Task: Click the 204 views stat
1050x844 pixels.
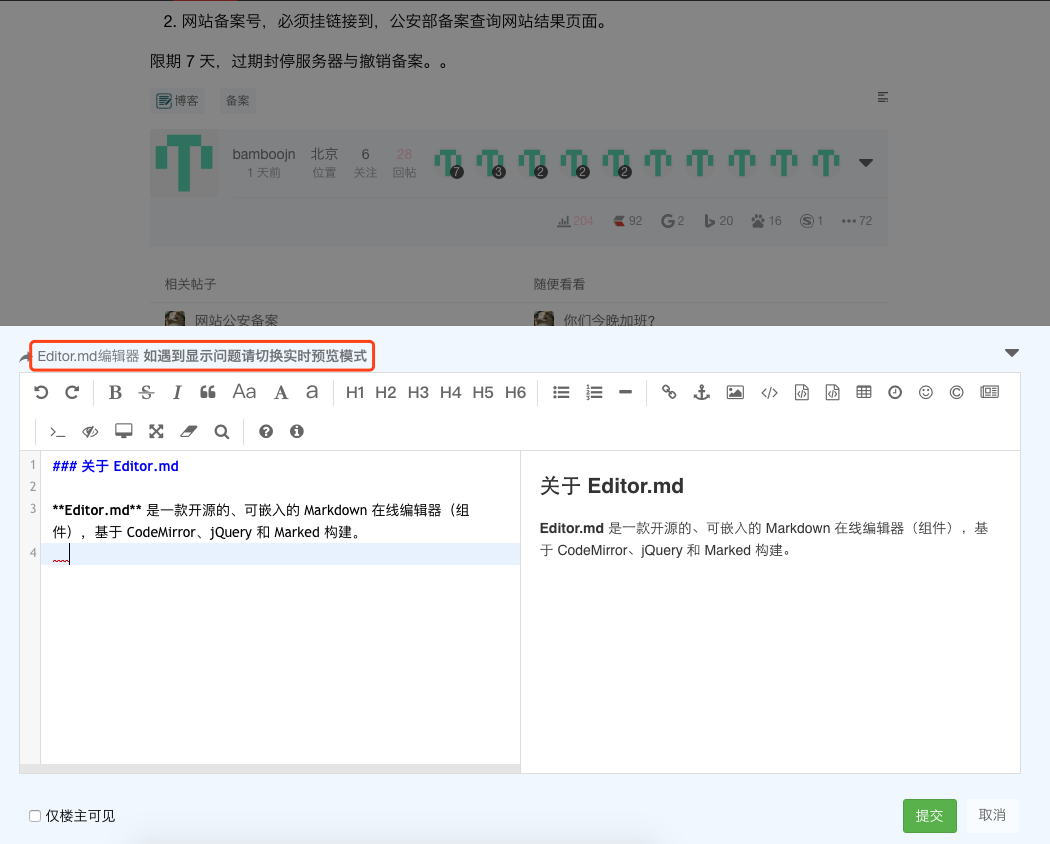Action: pyautogui.click(x=575, y=221)
